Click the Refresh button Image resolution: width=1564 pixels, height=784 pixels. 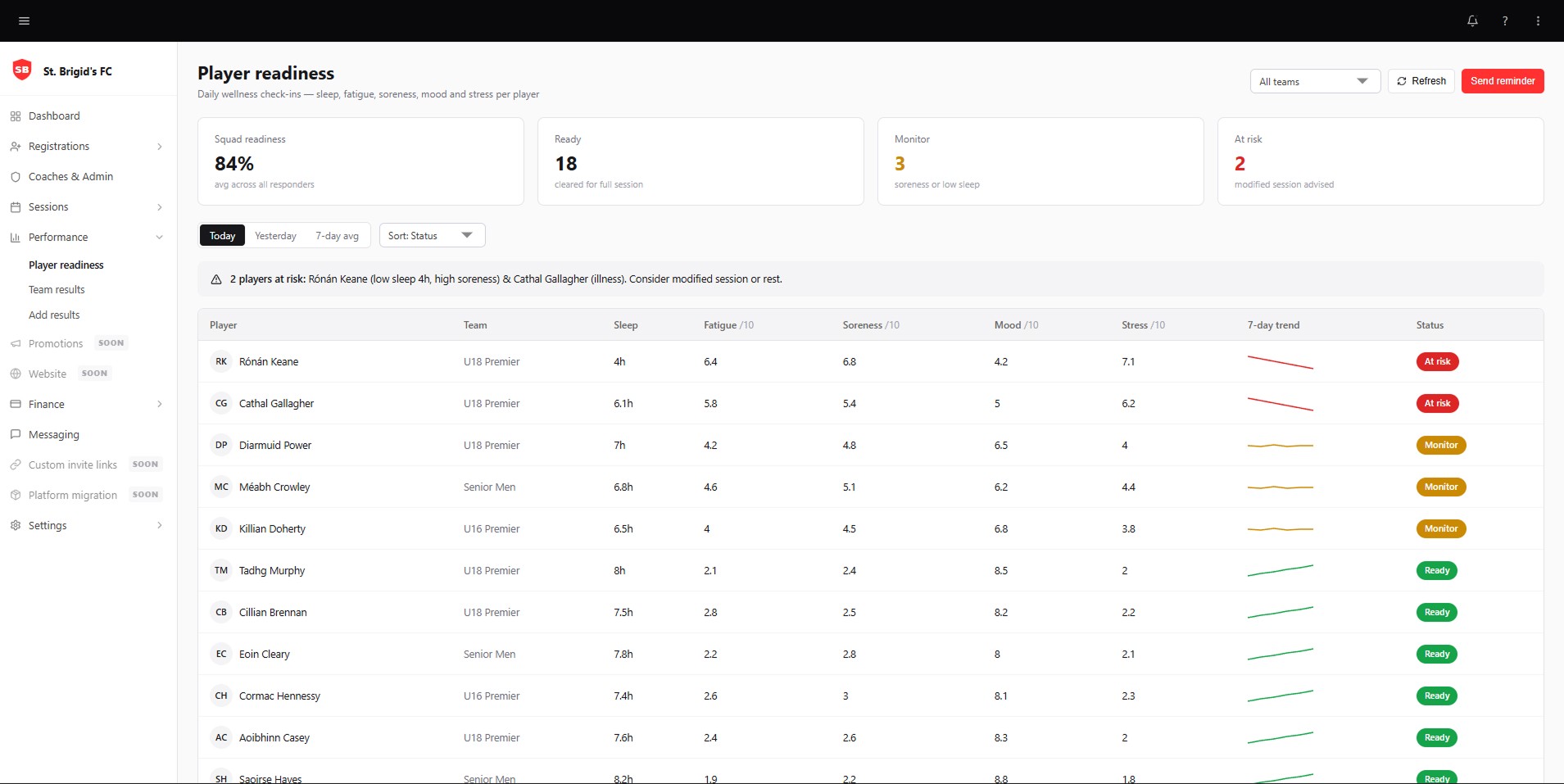(1421, 81)
